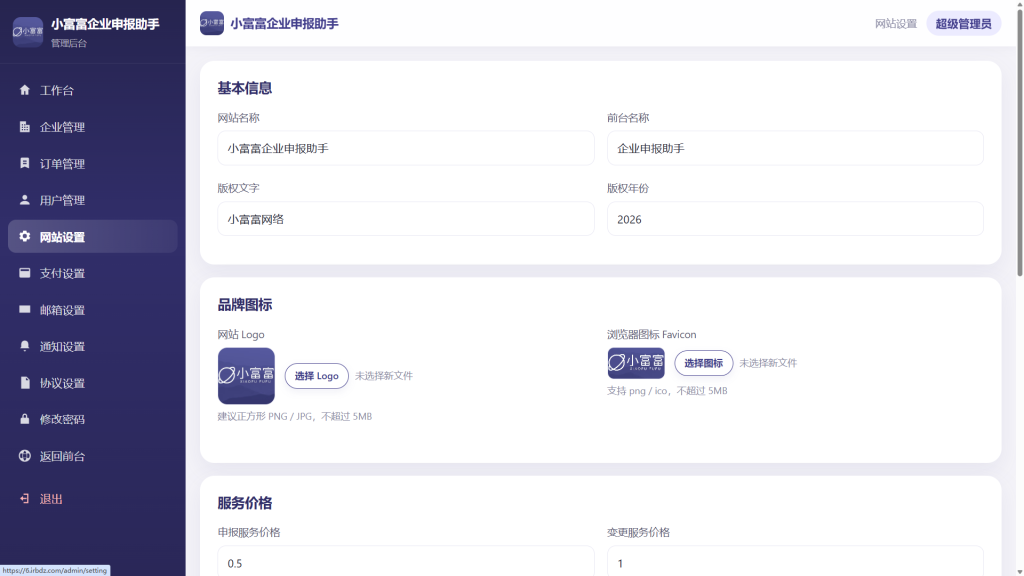Focus the 申报服务价格 input
The height and width of the screenshot is (576, 1024).
point(406,562)
